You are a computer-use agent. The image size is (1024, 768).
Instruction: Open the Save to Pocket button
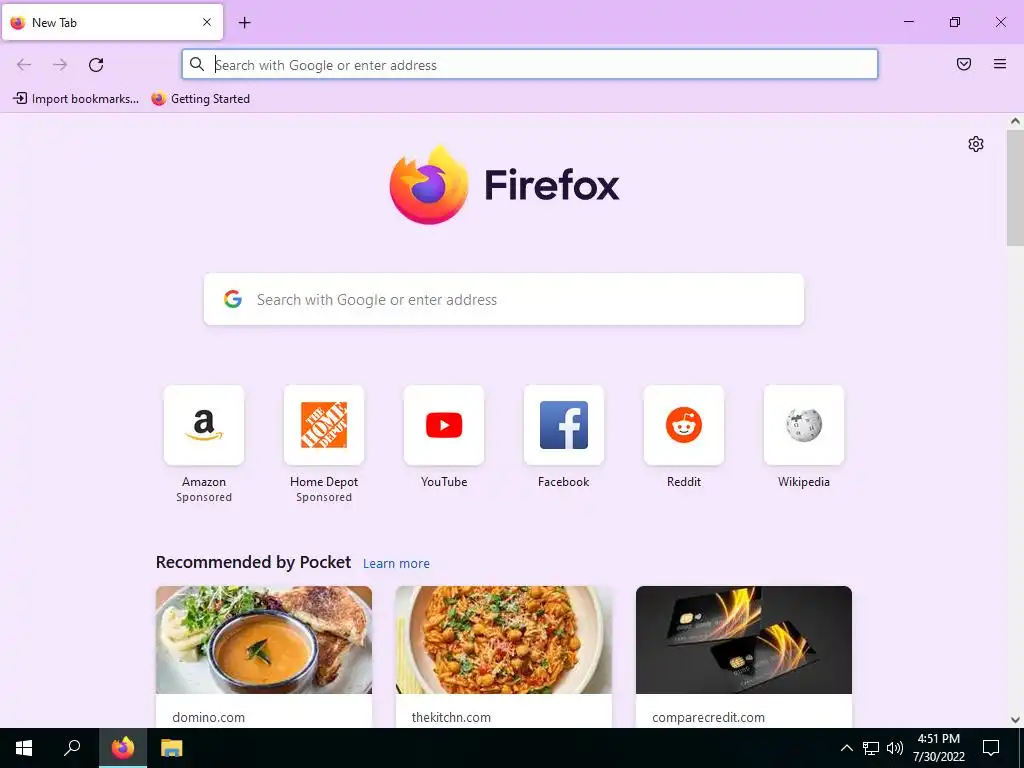pyautogui.click(x=964, y=64)
